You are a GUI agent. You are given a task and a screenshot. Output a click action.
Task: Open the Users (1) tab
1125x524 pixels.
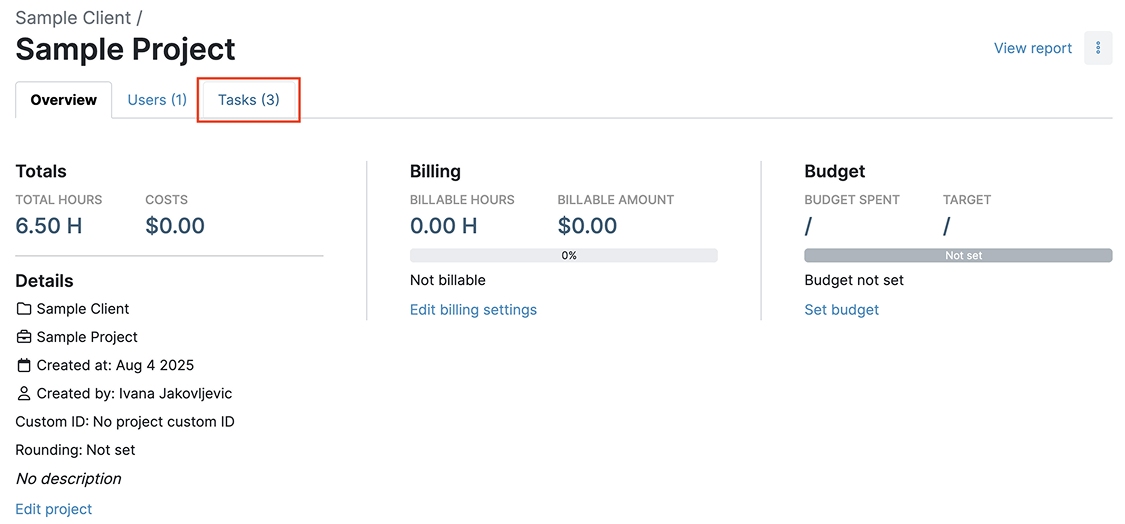tap(157, 100)
